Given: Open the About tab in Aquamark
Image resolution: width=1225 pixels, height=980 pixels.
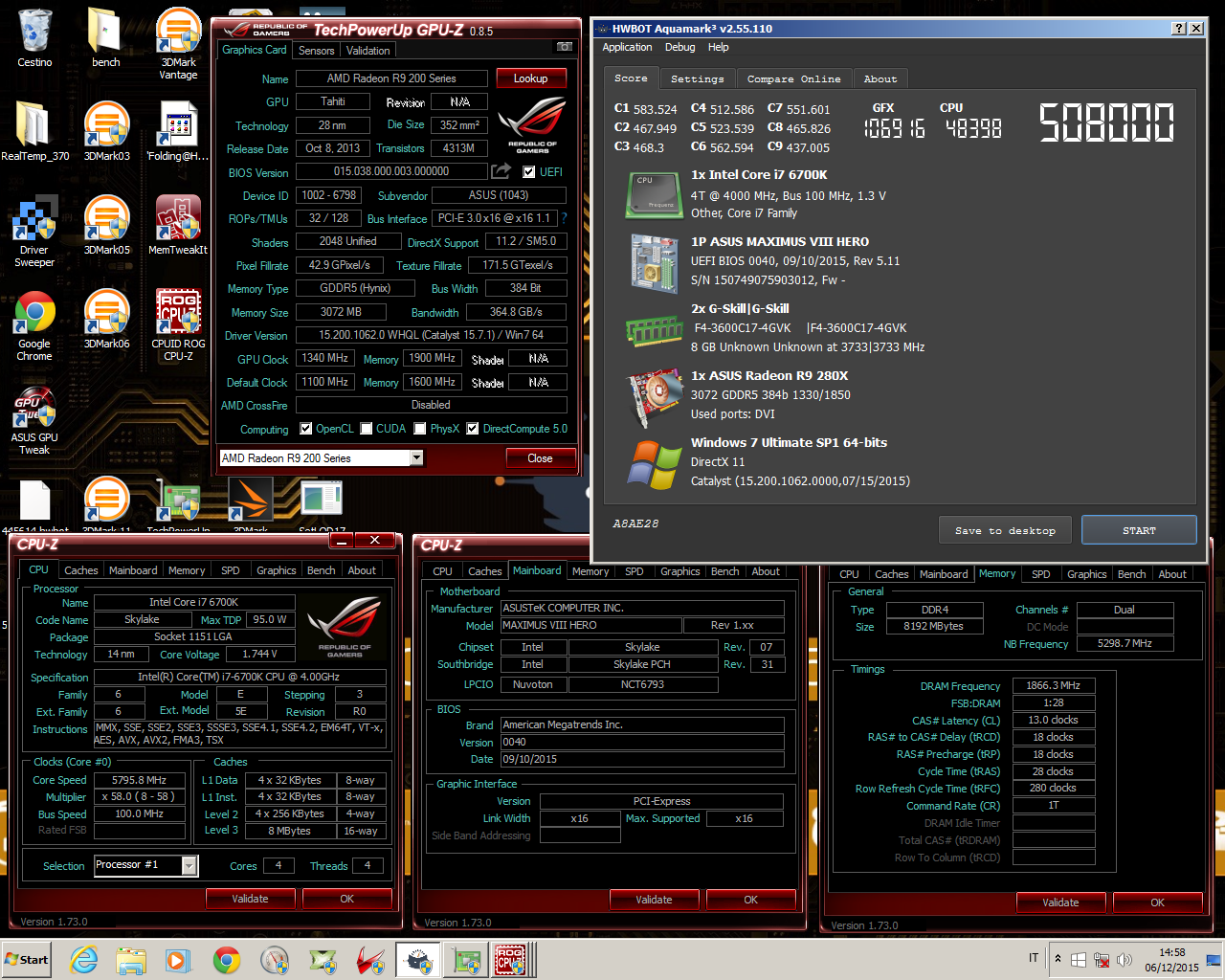Looking at the screenshot, I should [880, 79].
